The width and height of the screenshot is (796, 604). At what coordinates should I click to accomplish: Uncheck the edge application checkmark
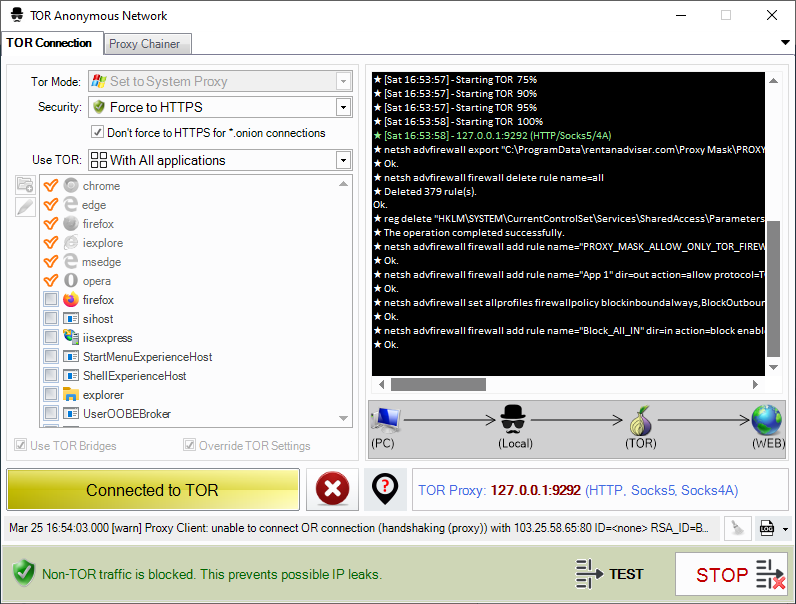pyautogui.click(x=51, y=205)
